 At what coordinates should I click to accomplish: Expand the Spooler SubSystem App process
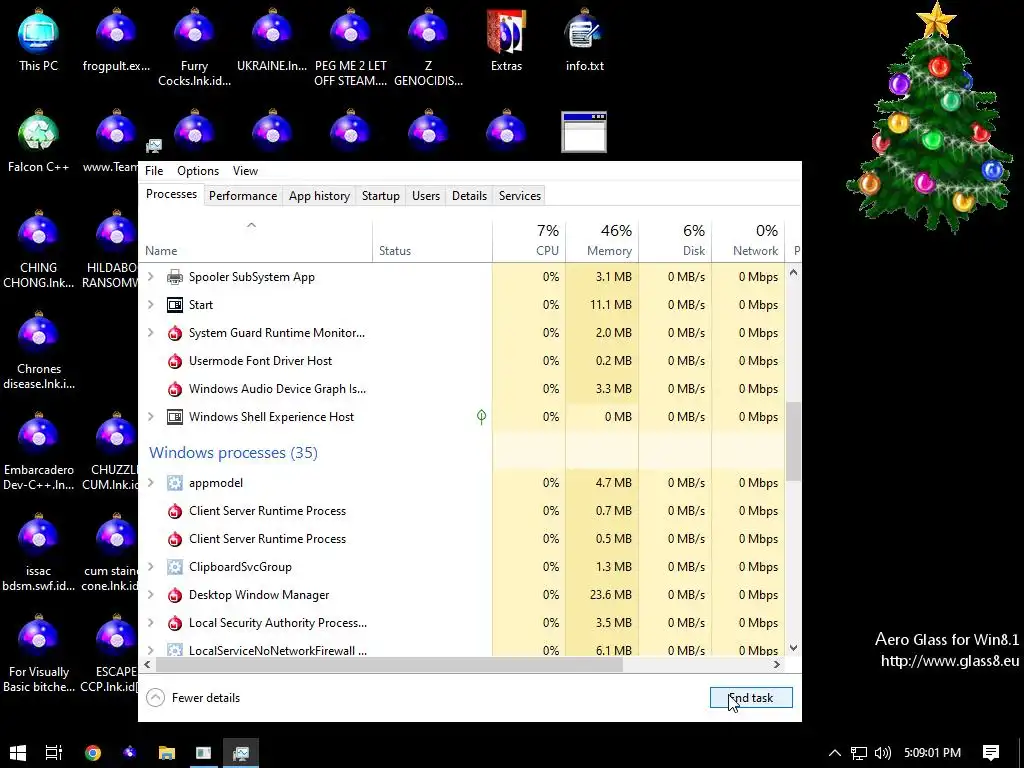click(151, 277)
